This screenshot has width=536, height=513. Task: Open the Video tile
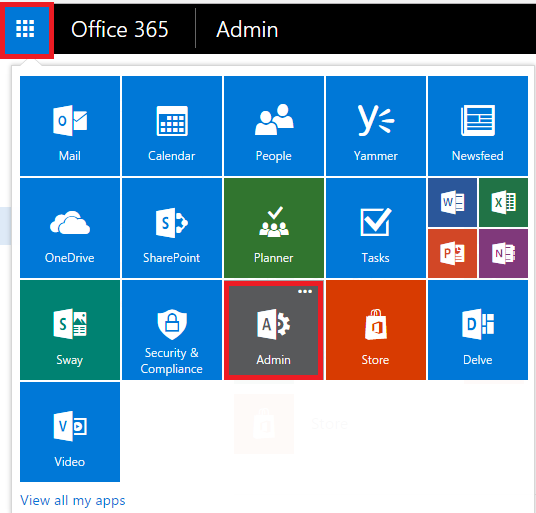(x=70, y=432)
